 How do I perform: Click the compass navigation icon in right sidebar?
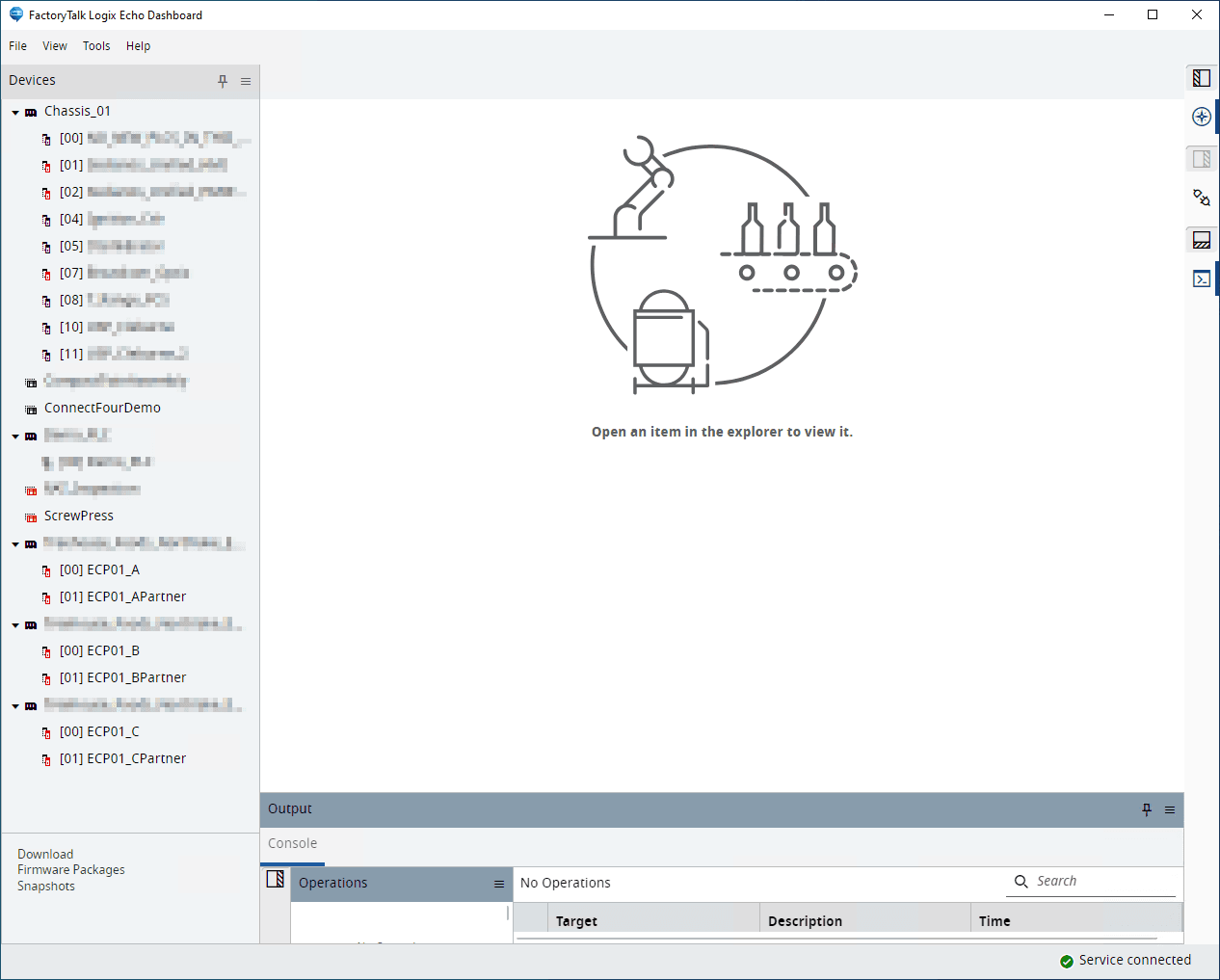point(1202,117)
